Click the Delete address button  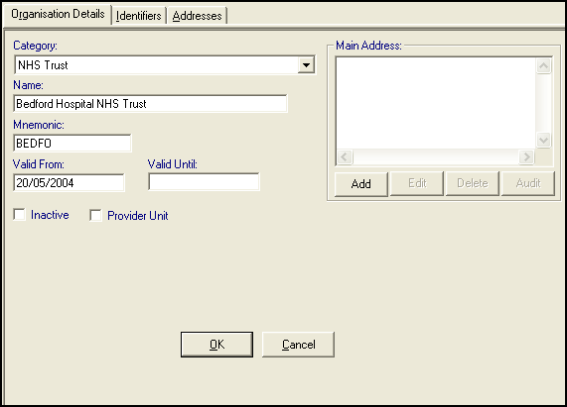click(x=473, y=184)
